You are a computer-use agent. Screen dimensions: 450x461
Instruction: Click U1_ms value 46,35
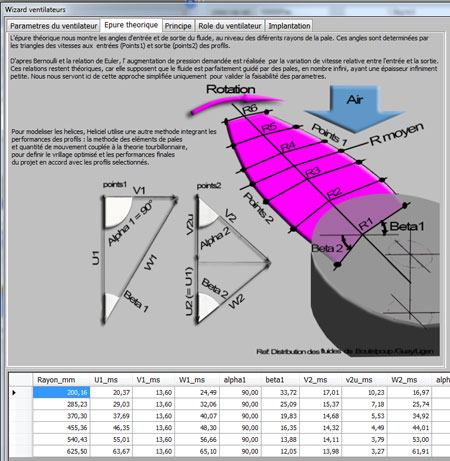tap(111, 428)
